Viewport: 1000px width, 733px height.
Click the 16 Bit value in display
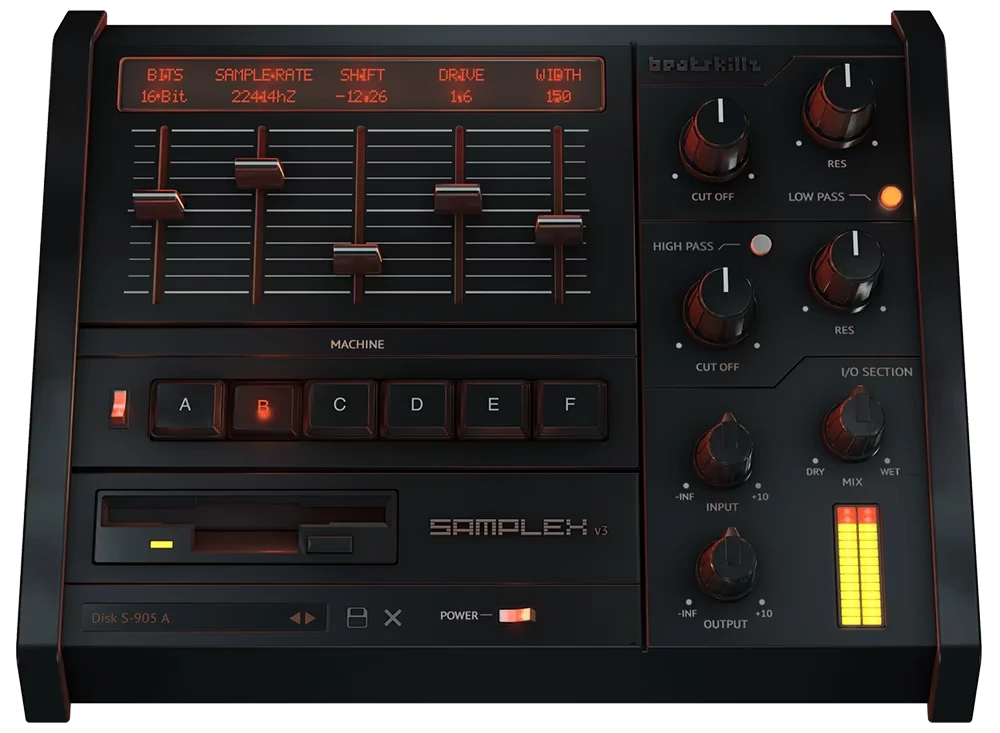(164, 96)
